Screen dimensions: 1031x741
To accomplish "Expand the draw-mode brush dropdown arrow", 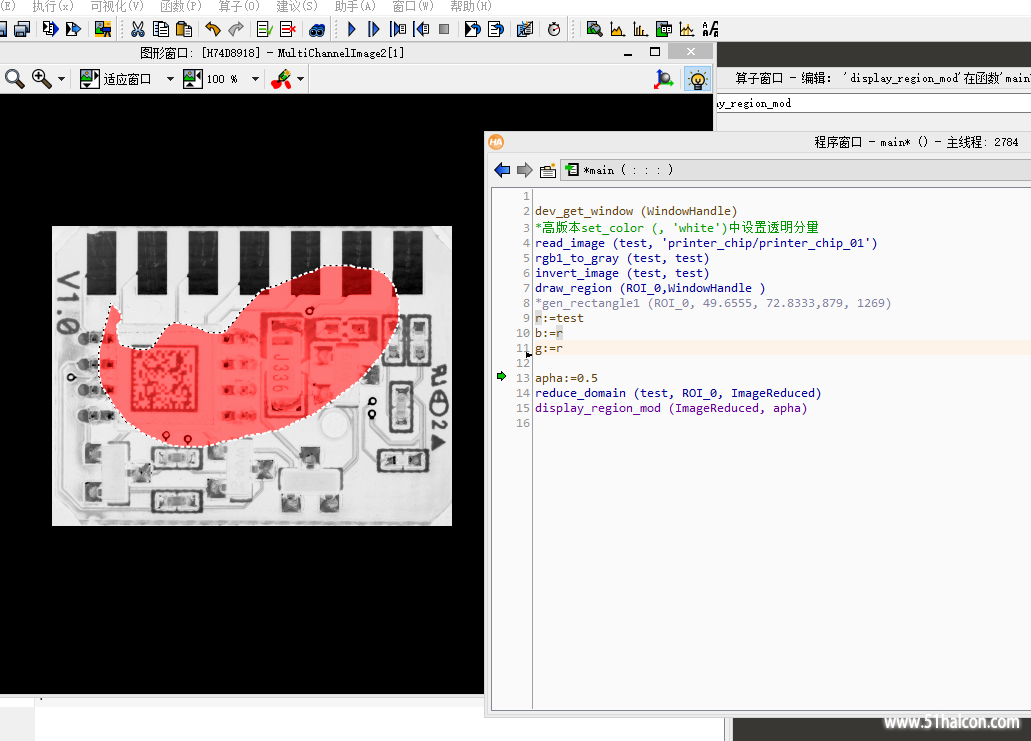I will coord(300,79).
